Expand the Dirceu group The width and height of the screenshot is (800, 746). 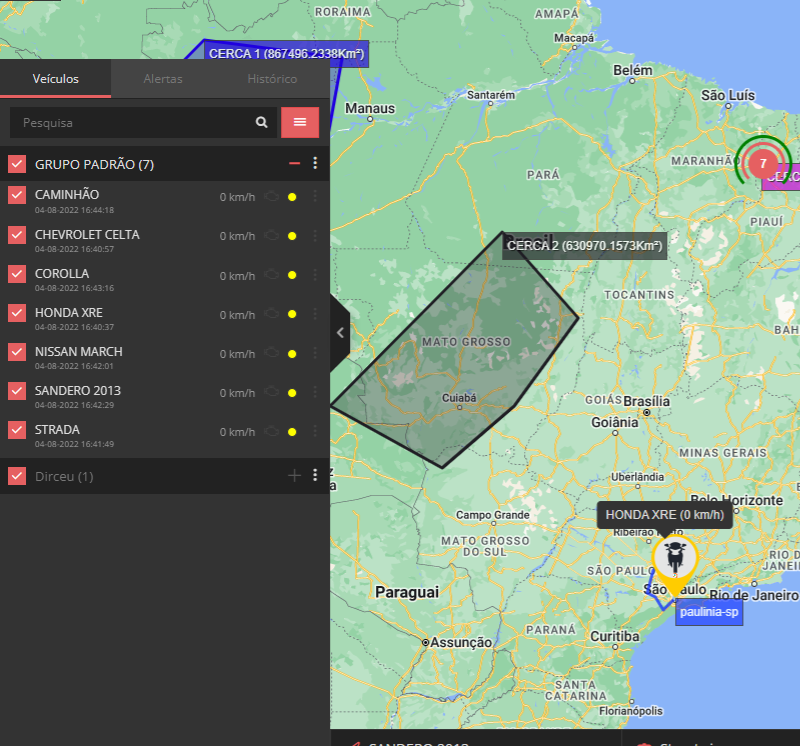[x=294, y=476]
